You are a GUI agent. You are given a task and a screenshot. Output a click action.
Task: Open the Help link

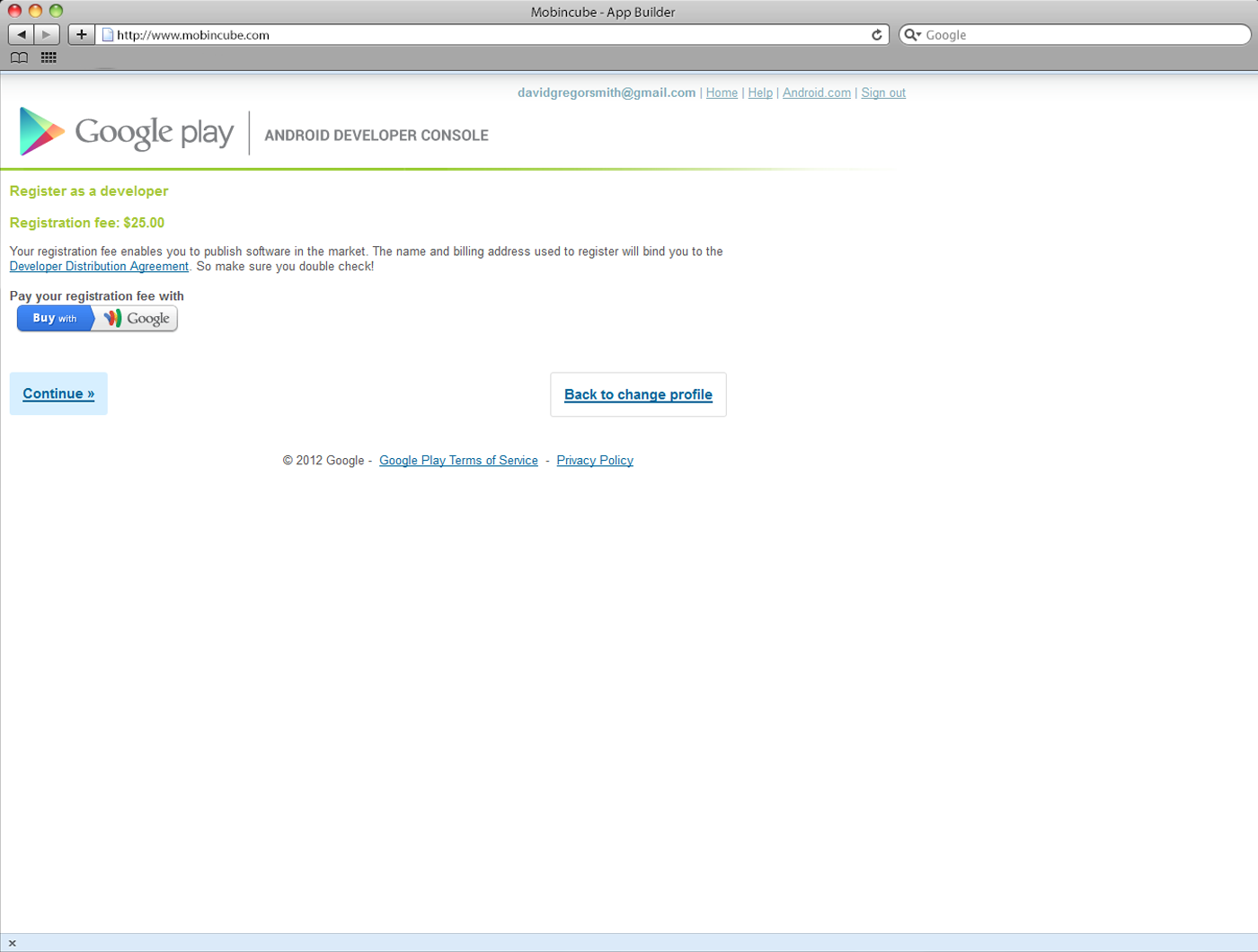(760, 93)
